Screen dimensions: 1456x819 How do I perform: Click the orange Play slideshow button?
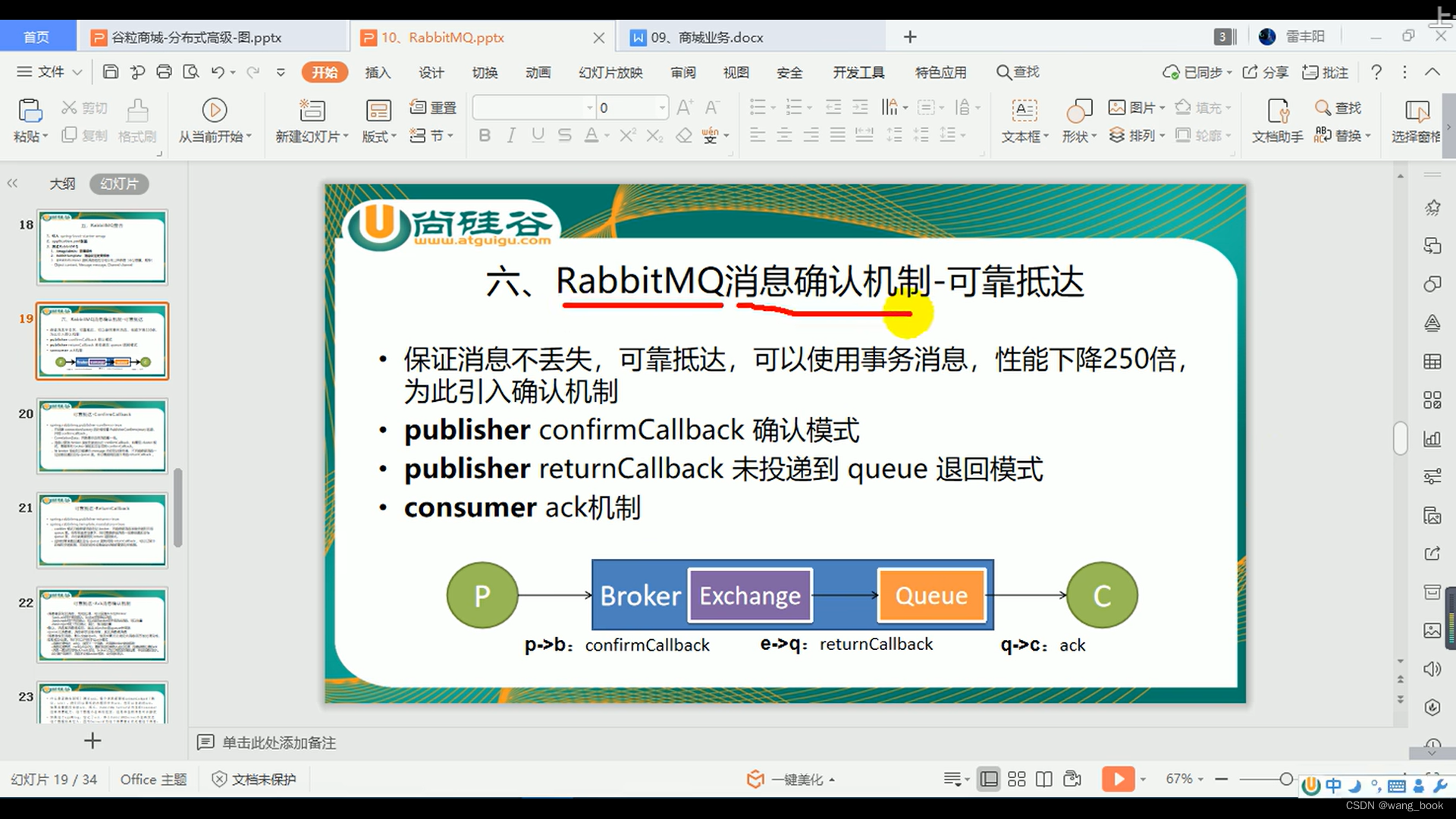click(1118, 779)
